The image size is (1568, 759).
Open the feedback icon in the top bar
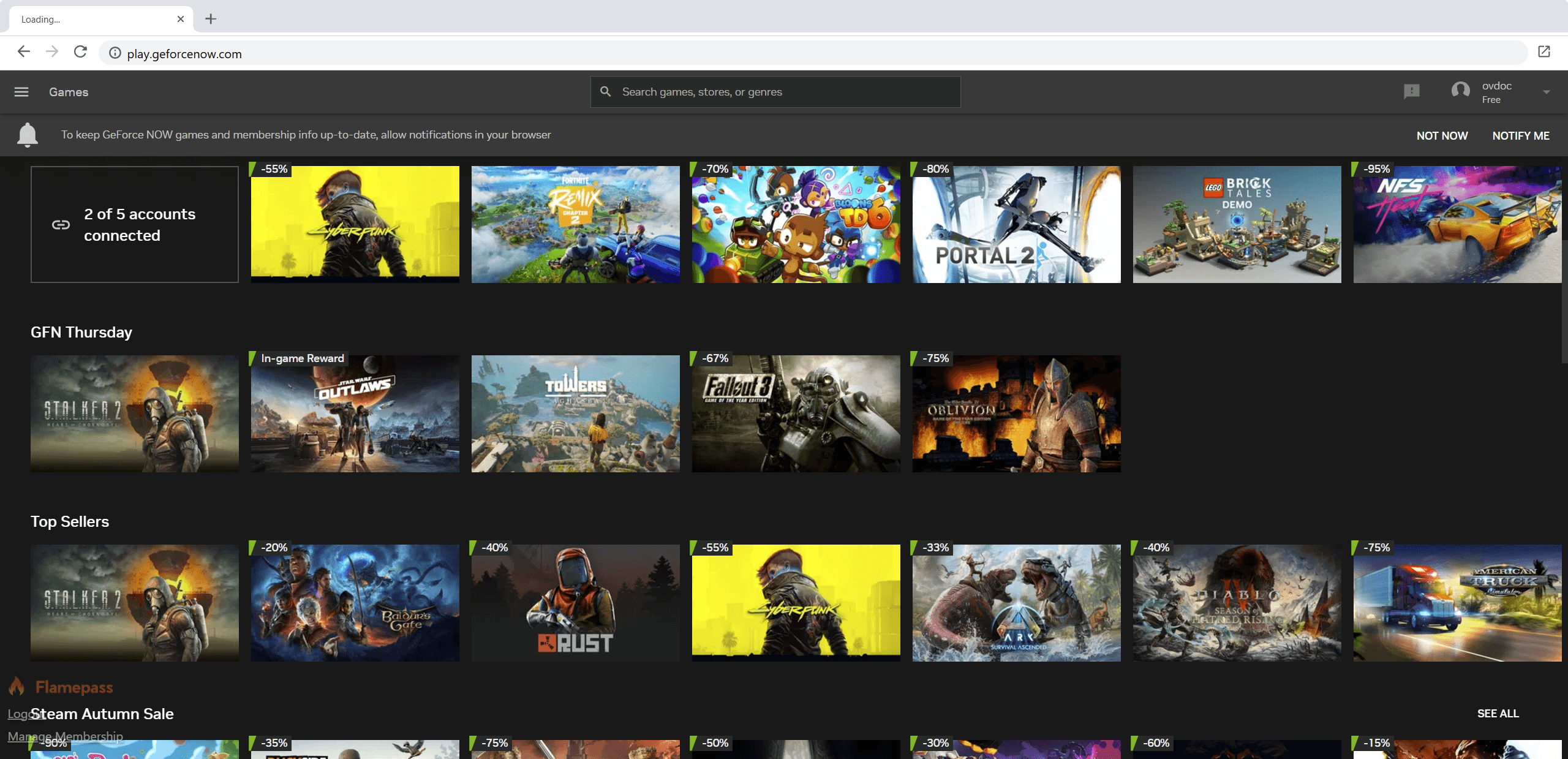(1411, 91)
